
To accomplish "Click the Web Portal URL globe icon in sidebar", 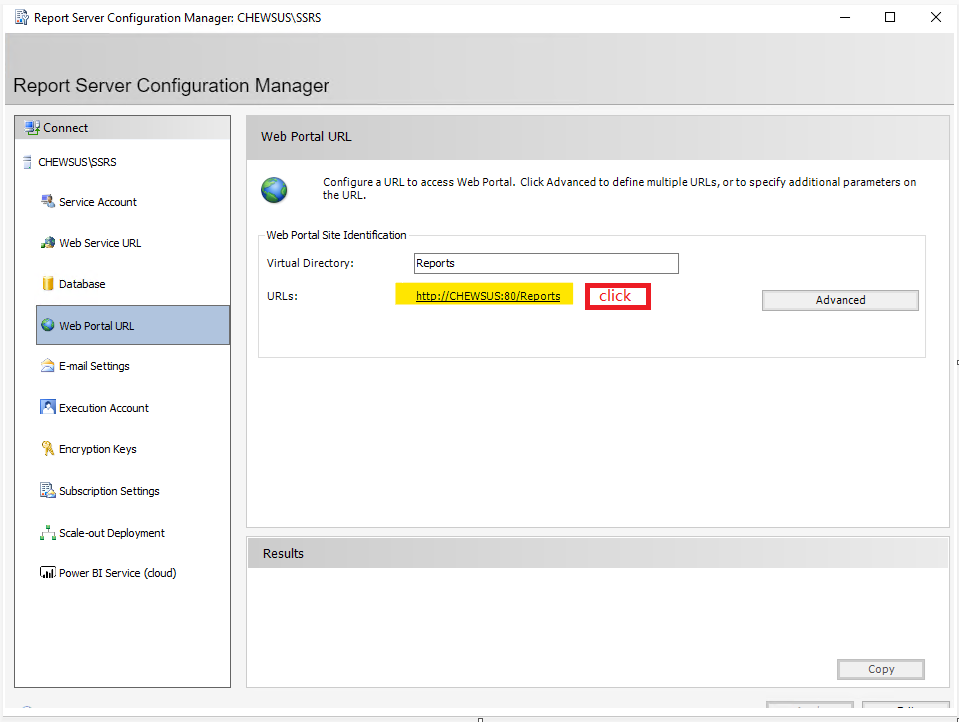I will point(48,325).
